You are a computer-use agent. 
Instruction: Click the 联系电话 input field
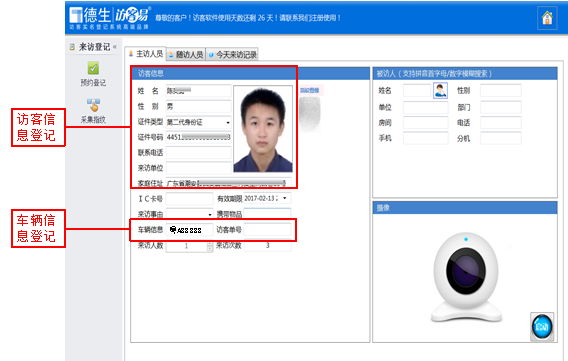tap(199, 152)
